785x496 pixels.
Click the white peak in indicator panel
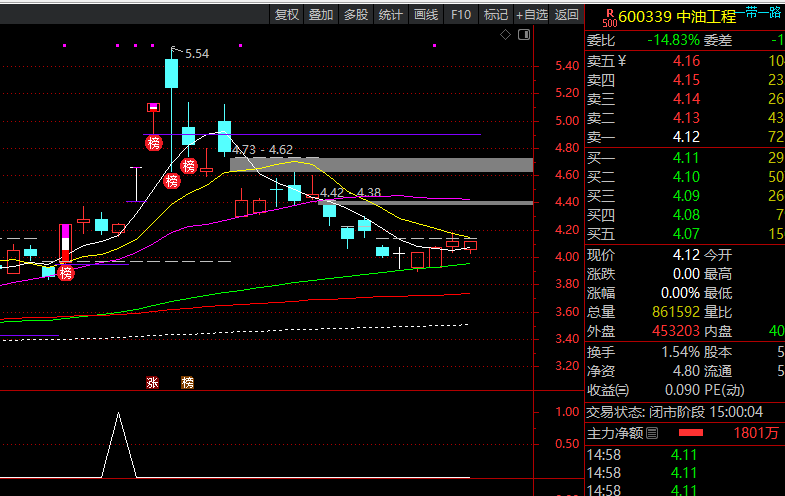pyautogui.click(x=119, y=413)
